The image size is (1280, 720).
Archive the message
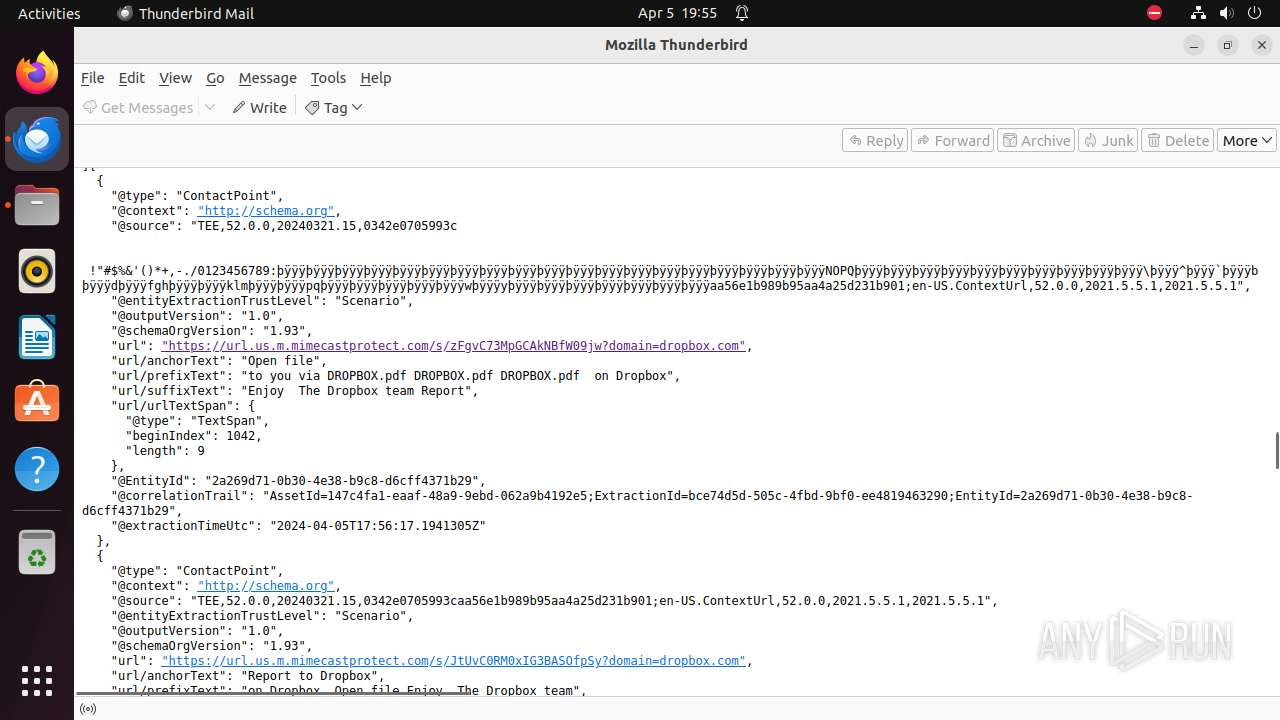(x=1037, y=141)
